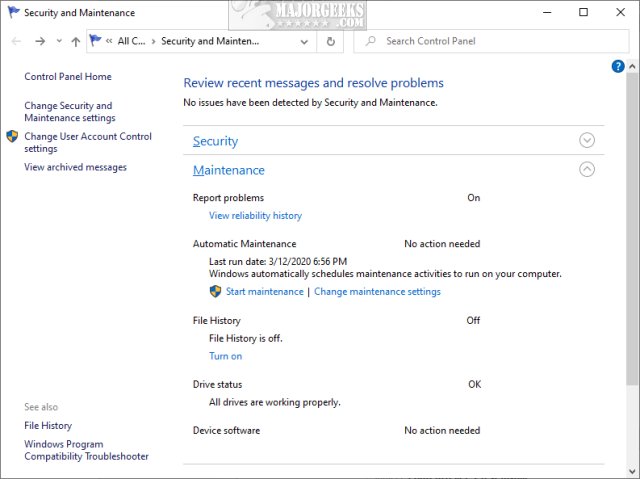640x479 pixels.
Task: Expand the Security section chevron
Action: 587,141
